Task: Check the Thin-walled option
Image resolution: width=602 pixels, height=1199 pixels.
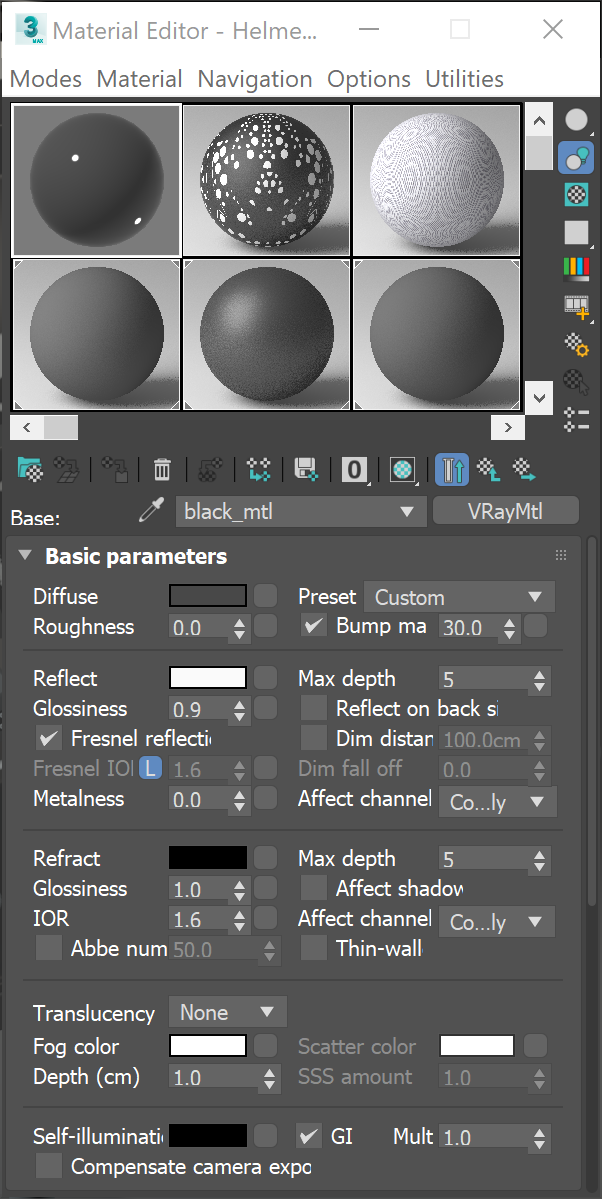Action: click(314, 948)
